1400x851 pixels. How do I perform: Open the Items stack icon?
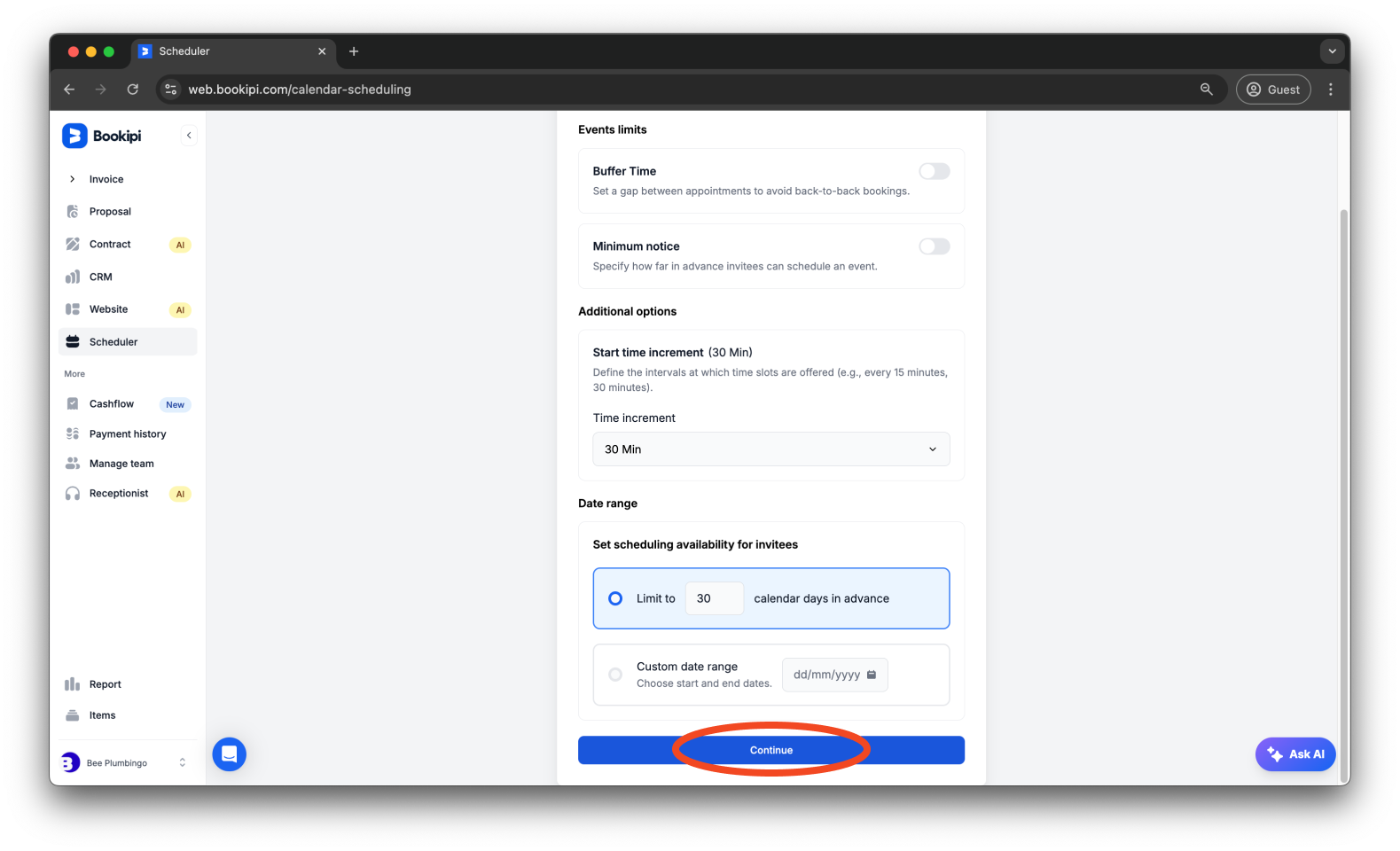point(73,715)
